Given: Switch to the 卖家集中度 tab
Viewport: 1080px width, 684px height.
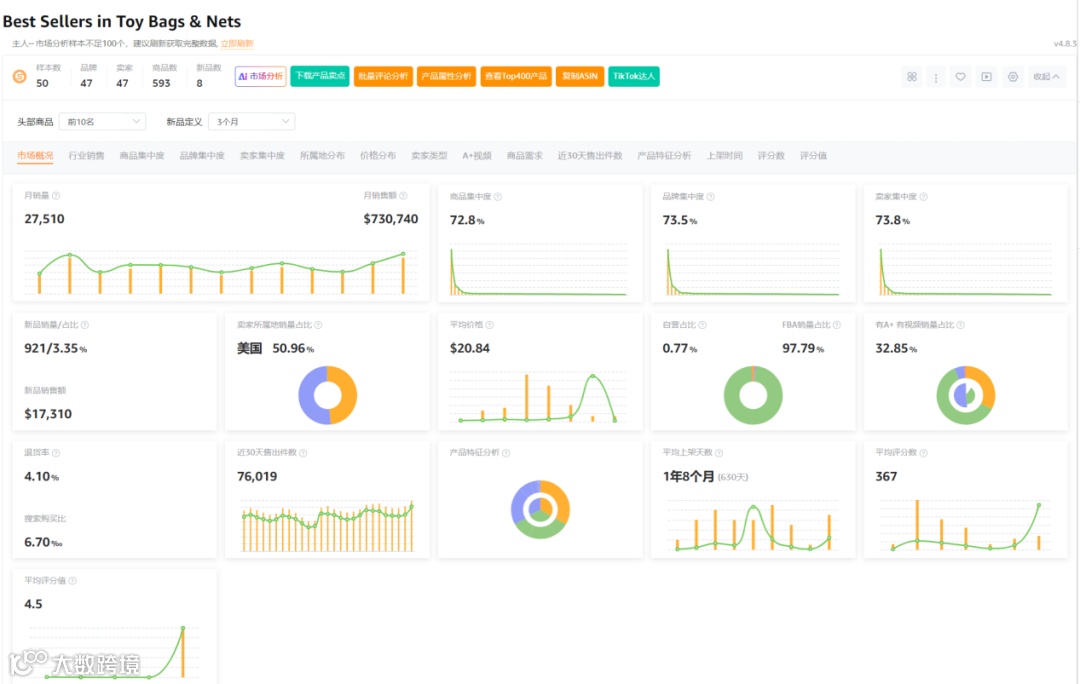Looking at the screenshot, I should point(262,156).
